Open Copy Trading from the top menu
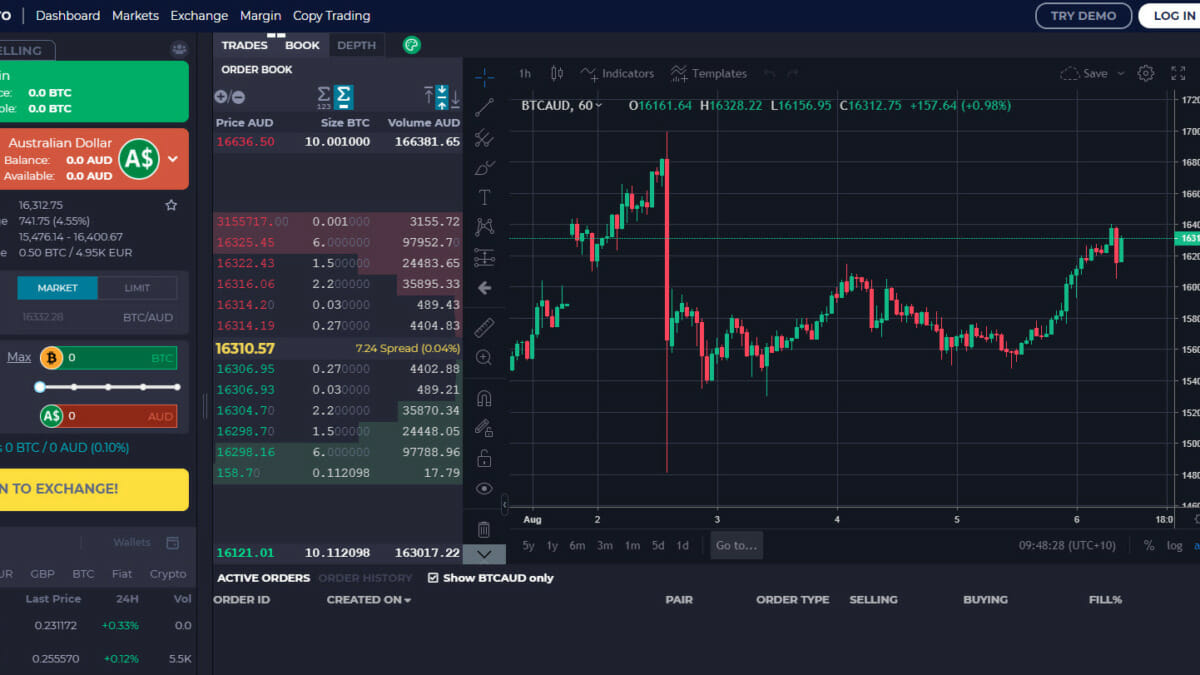1200x675 pixels. click(331, 16)
